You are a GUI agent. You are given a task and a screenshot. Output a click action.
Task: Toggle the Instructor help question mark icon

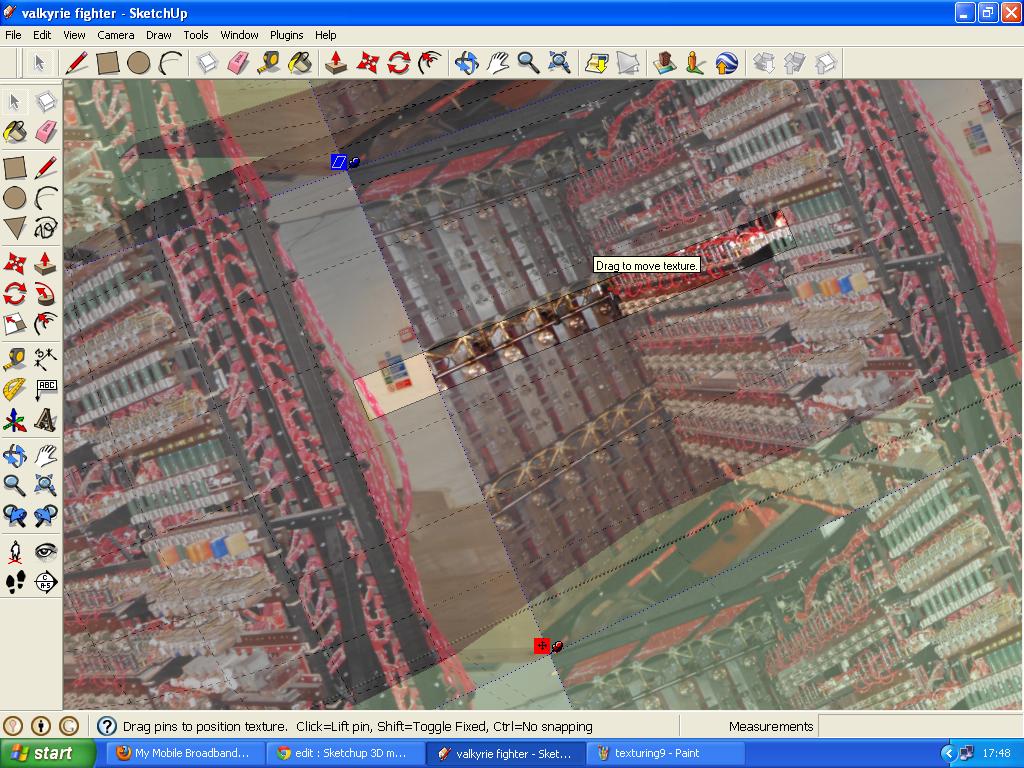click(x=106, y=726)
